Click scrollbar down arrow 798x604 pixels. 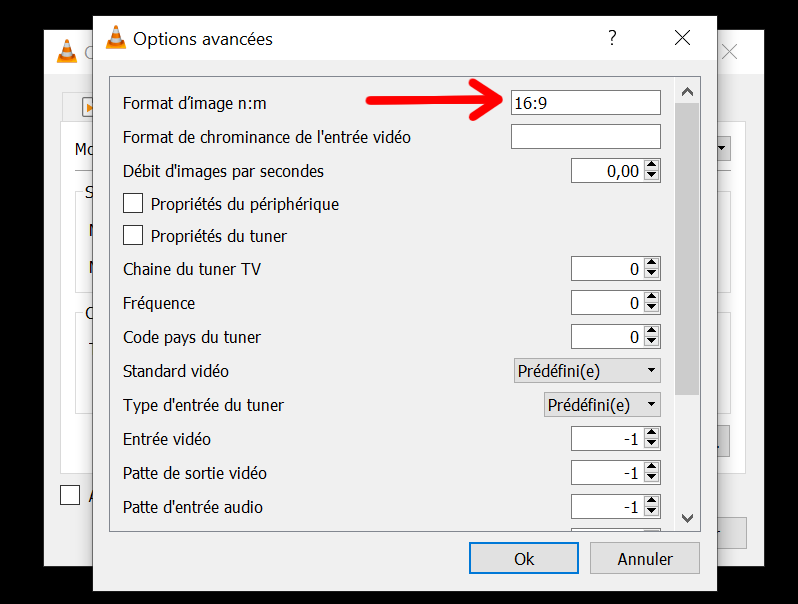coord(687,519)
